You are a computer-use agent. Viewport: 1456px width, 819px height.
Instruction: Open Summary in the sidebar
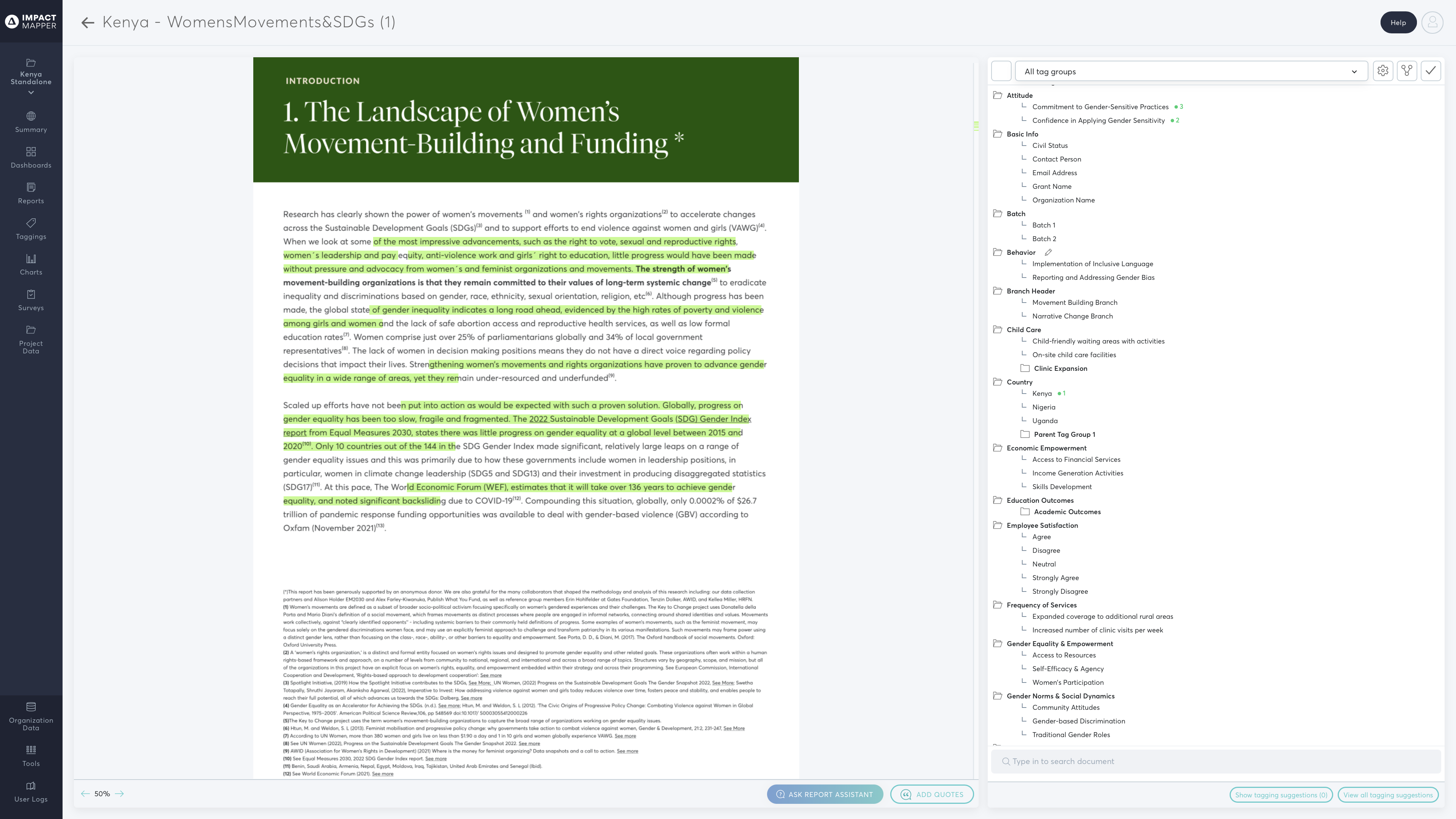coord(31,122)
